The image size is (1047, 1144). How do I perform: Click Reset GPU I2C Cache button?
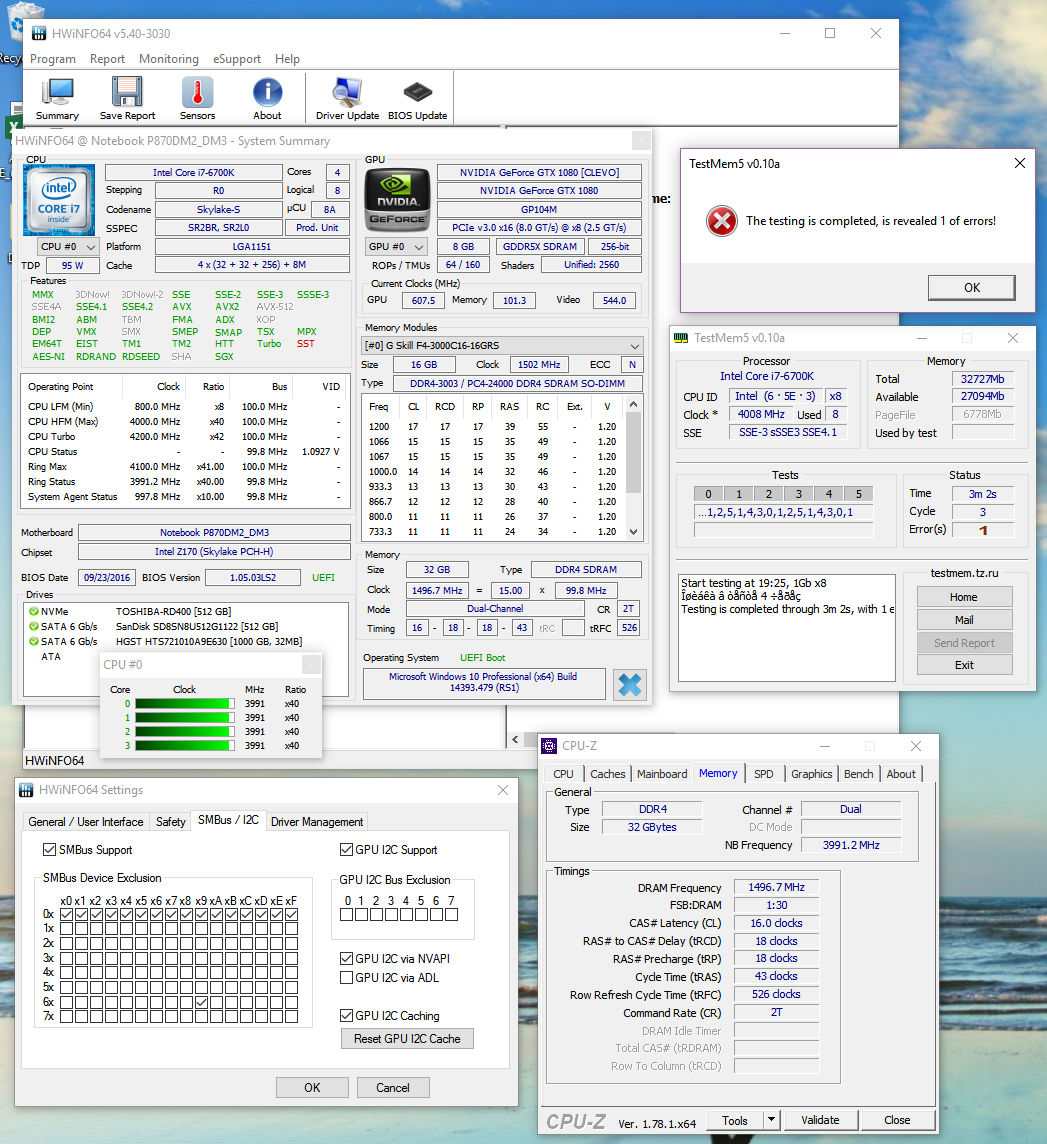pyautogui.click(x=407, y=1038)
